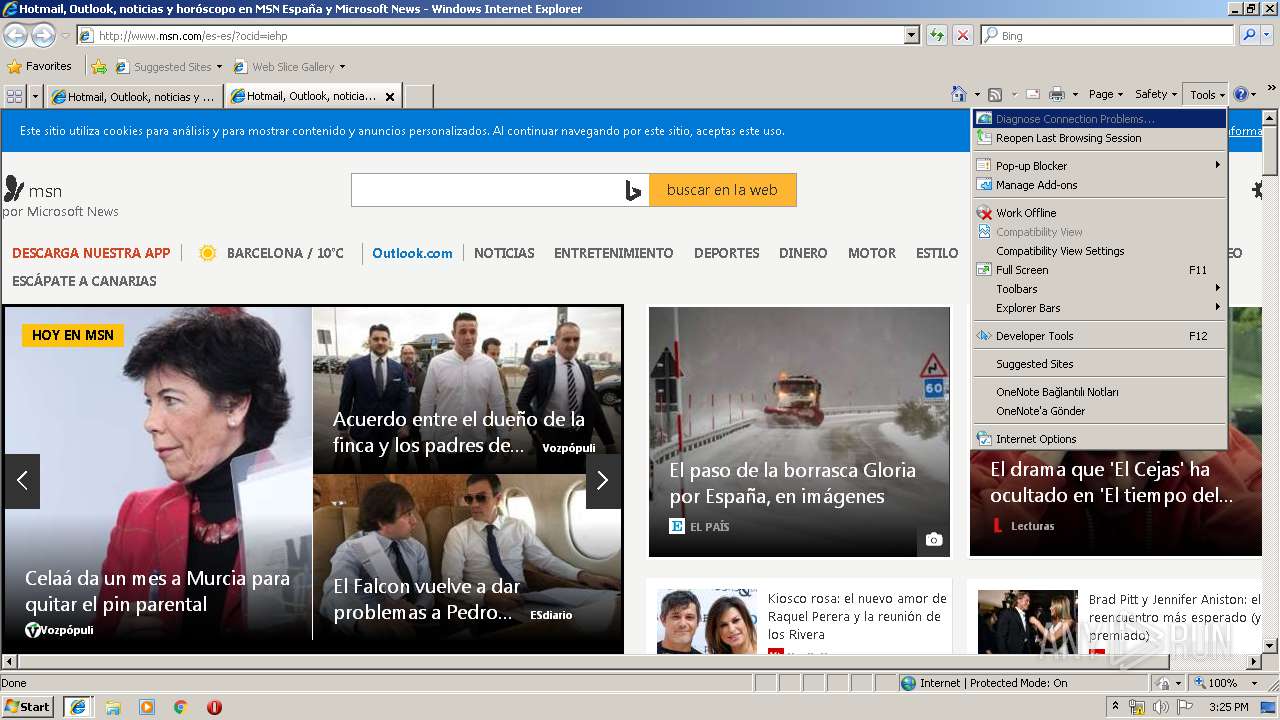
Task: Open a new blank tab
Action: [x=418, y=97]
